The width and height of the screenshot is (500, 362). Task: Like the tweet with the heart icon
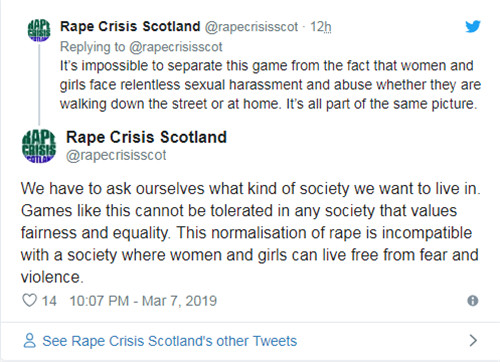[29, 300]
